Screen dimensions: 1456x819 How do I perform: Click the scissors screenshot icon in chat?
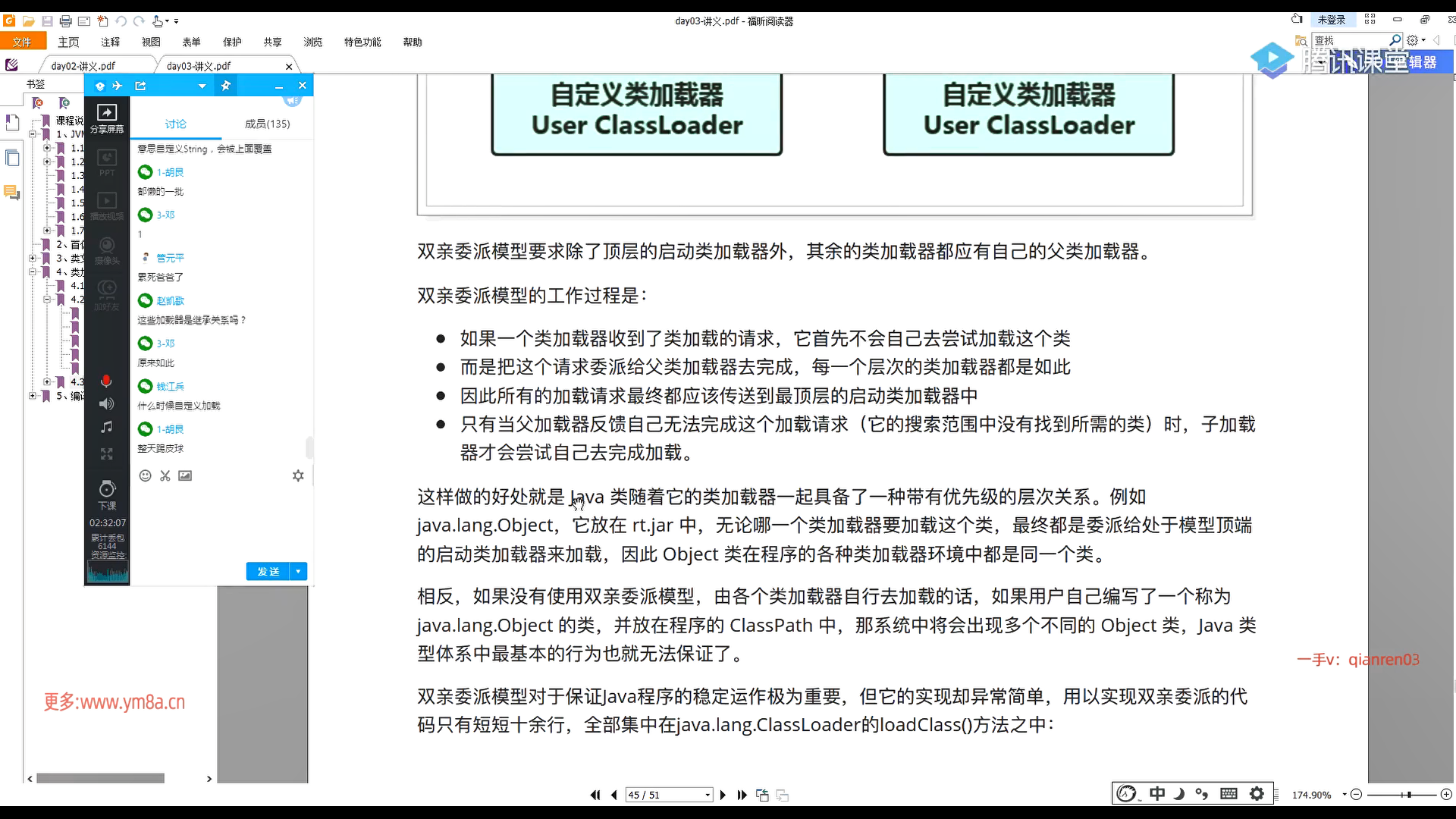(165, 475)
